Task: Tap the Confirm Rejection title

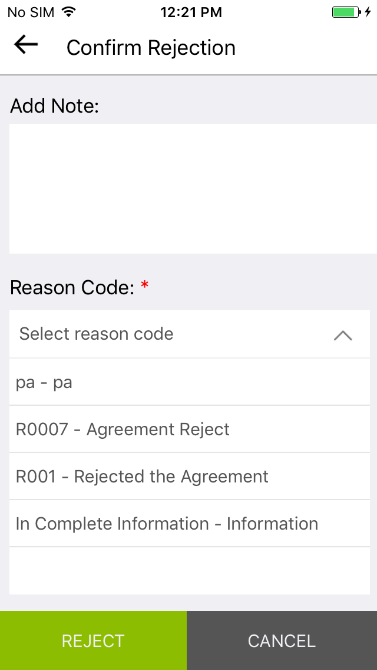Action: [x=151, y=47]
